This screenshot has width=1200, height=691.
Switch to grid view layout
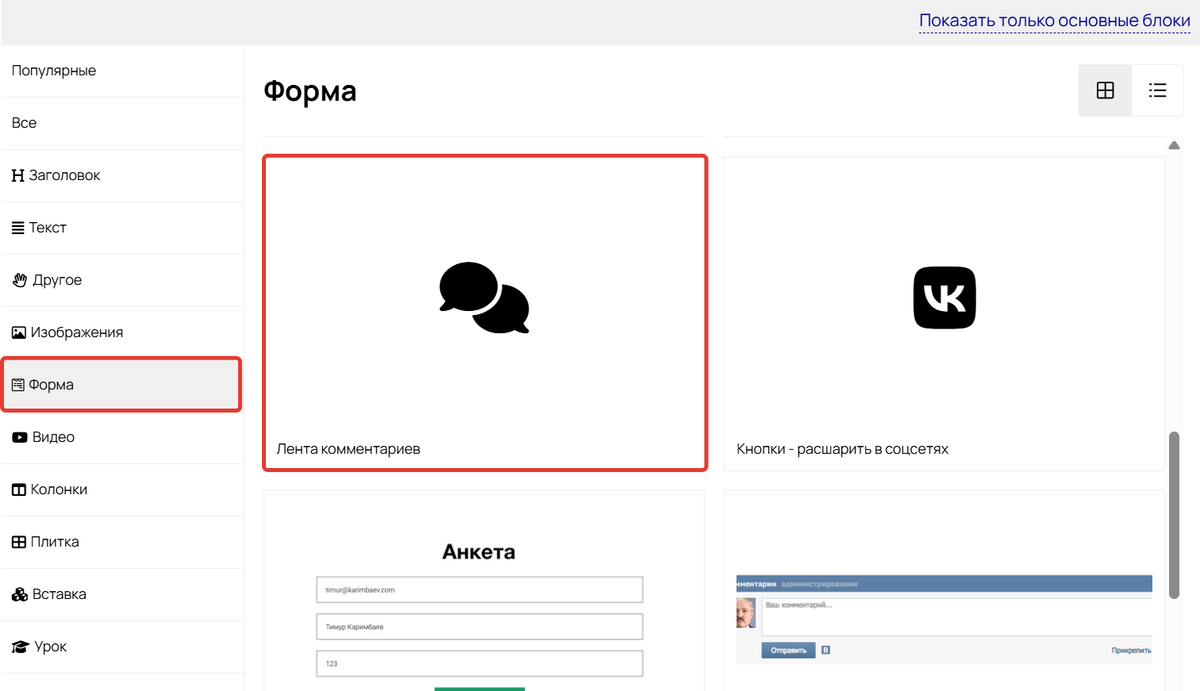[x=1105, y=91]
